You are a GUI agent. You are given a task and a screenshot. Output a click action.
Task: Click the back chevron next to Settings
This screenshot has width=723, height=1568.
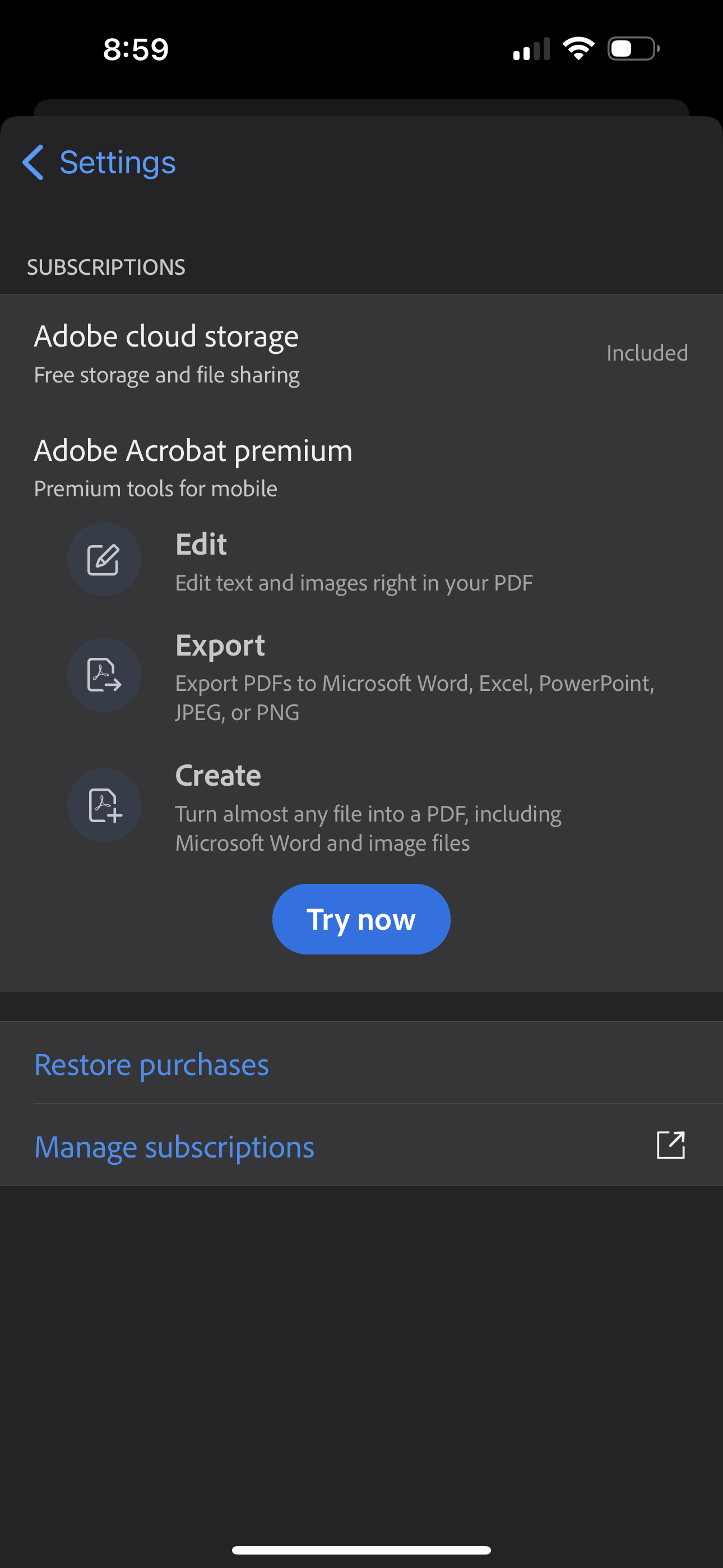coord(33,162)
